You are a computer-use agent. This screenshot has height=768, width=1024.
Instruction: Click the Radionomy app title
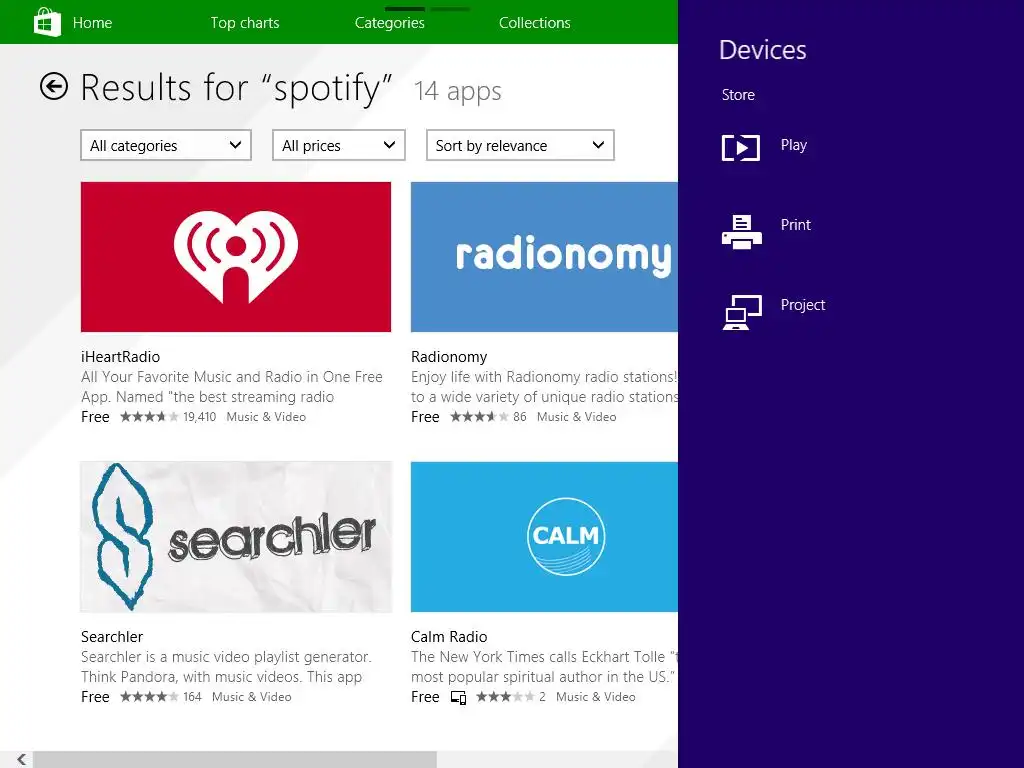pyautogui.click(x=449, y=357)
